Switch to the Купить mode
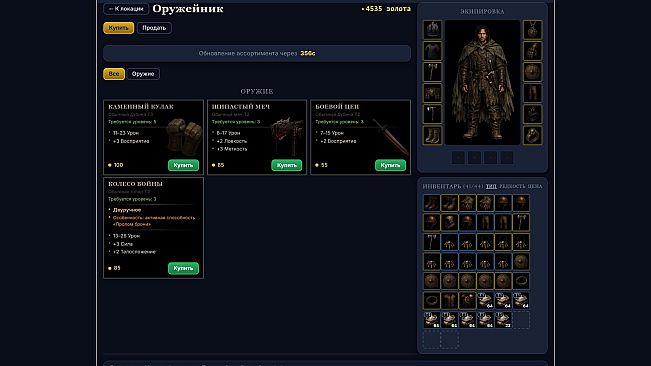 118,28
